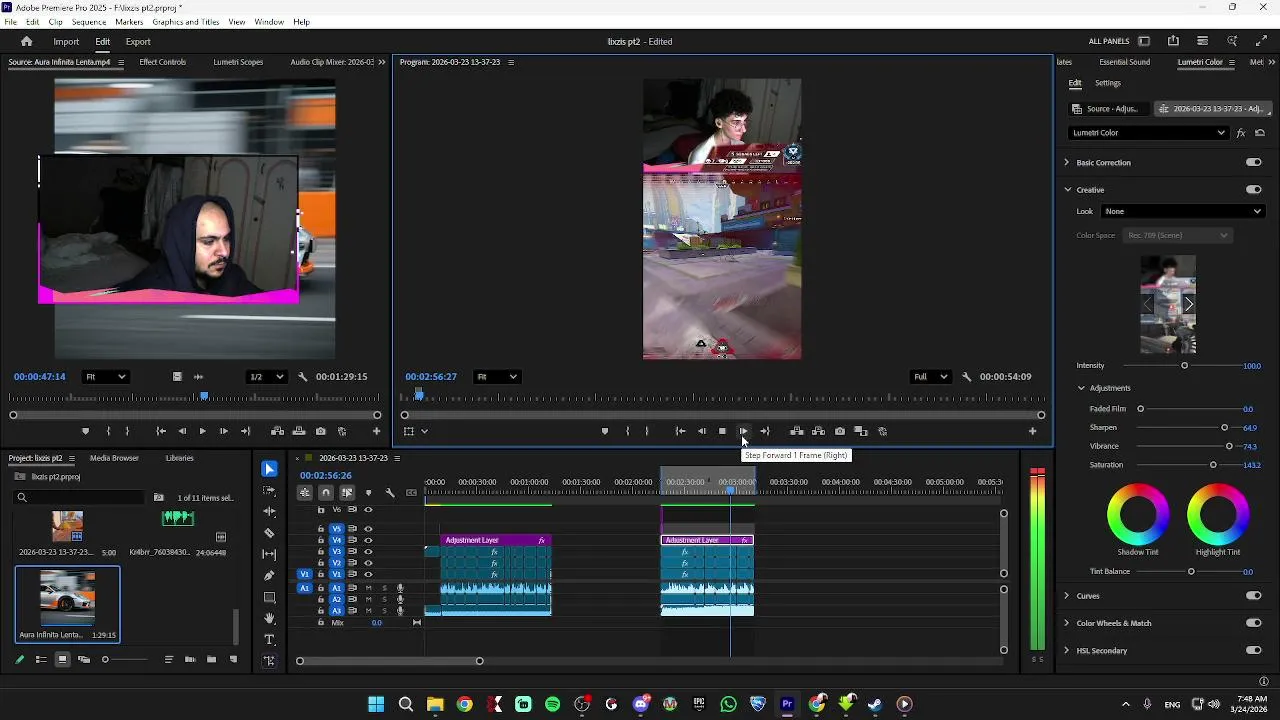Open the Lumetri Settings sub-tab
This screenshot has height=720, width=1280.
click(x=1108, y=83)
